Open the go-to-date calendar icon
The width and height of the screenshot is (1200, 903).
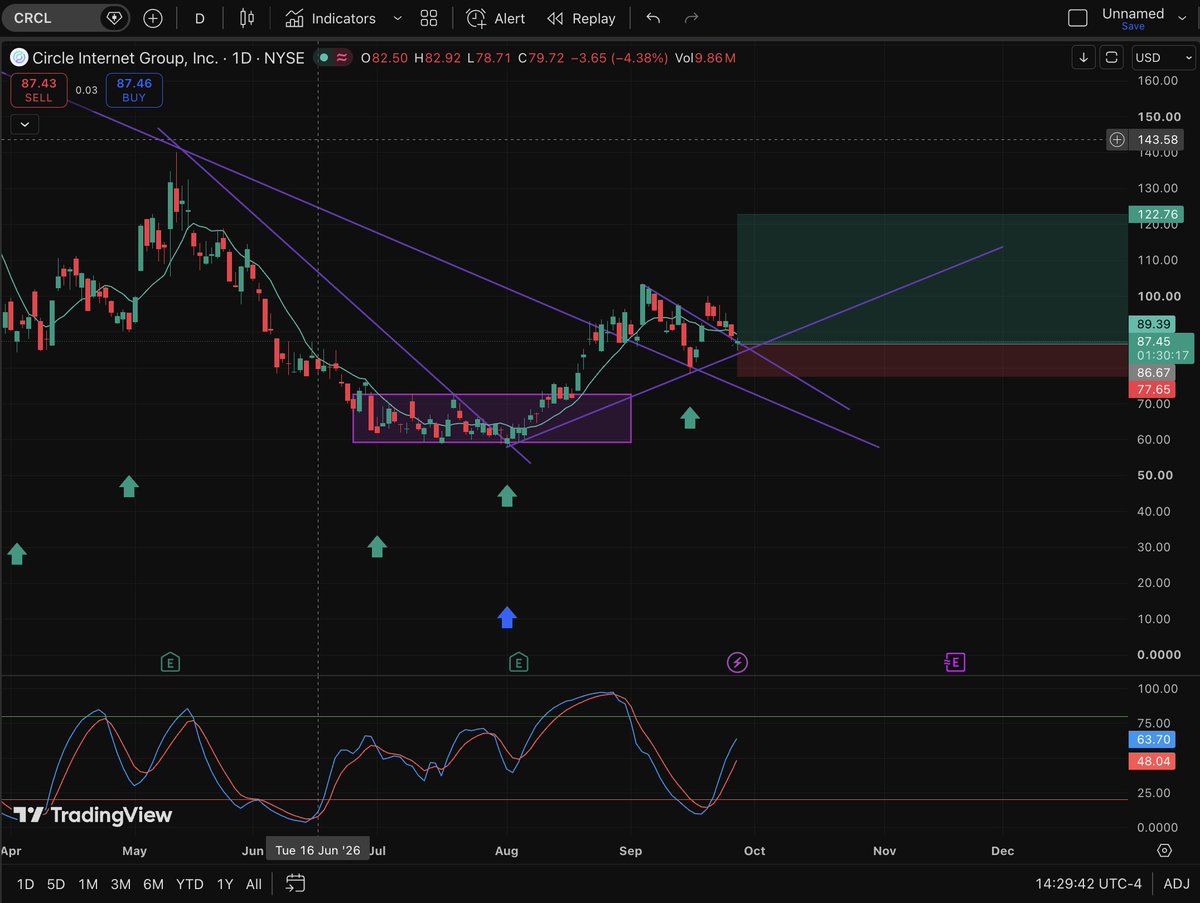tap(295, 883)
